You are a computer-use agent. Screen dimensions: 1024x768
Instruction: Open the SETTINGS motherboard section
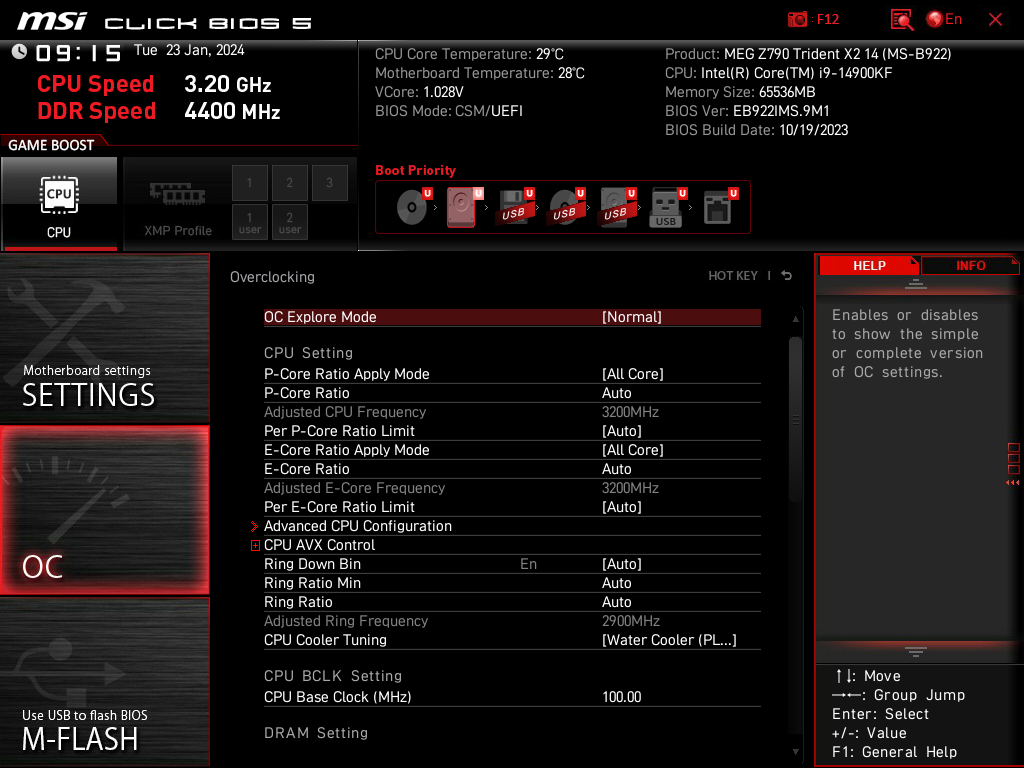point(104,338)
